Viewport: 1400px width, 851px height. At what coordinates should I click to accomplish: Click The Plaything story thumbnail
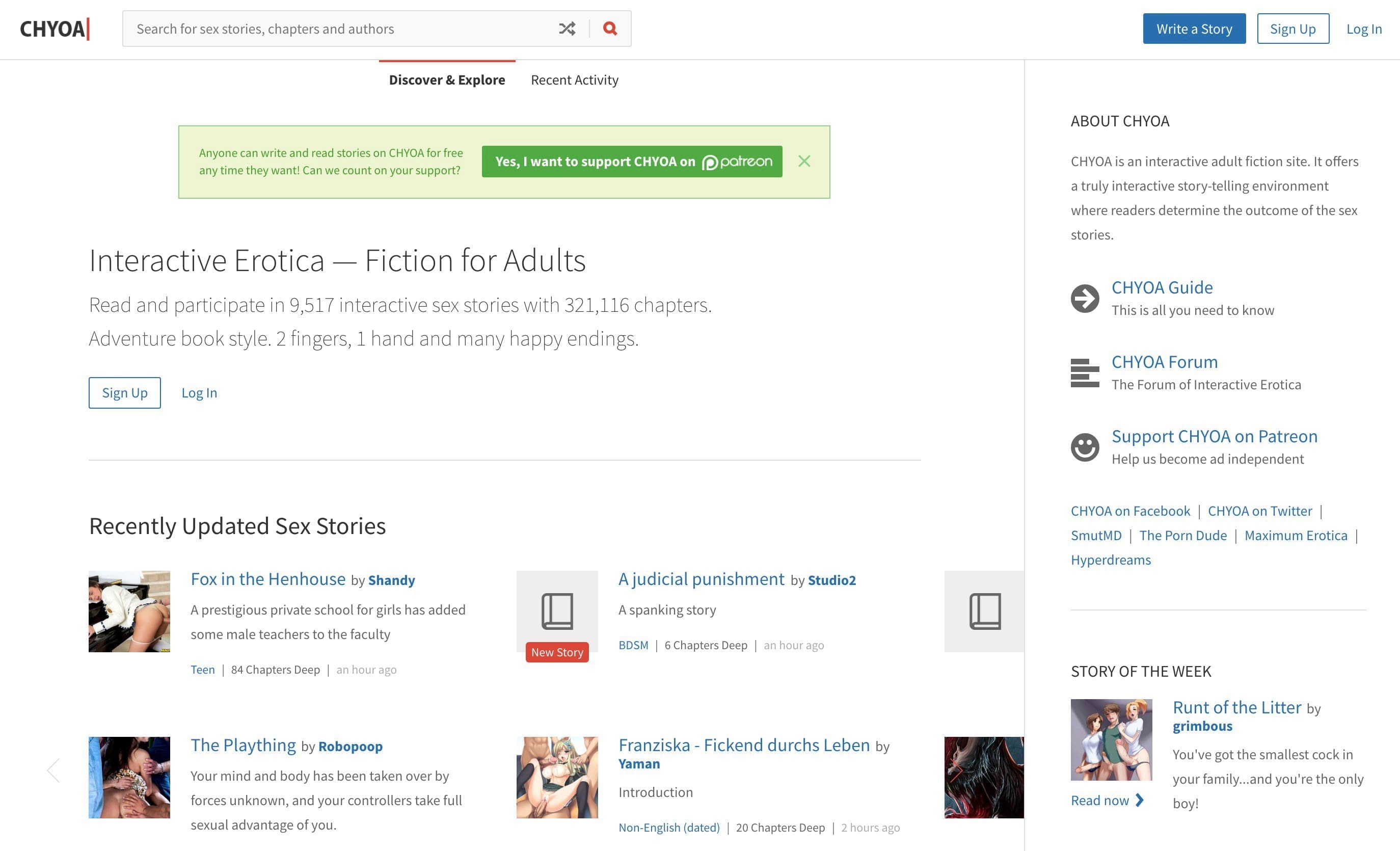click(x=129, y=778)
